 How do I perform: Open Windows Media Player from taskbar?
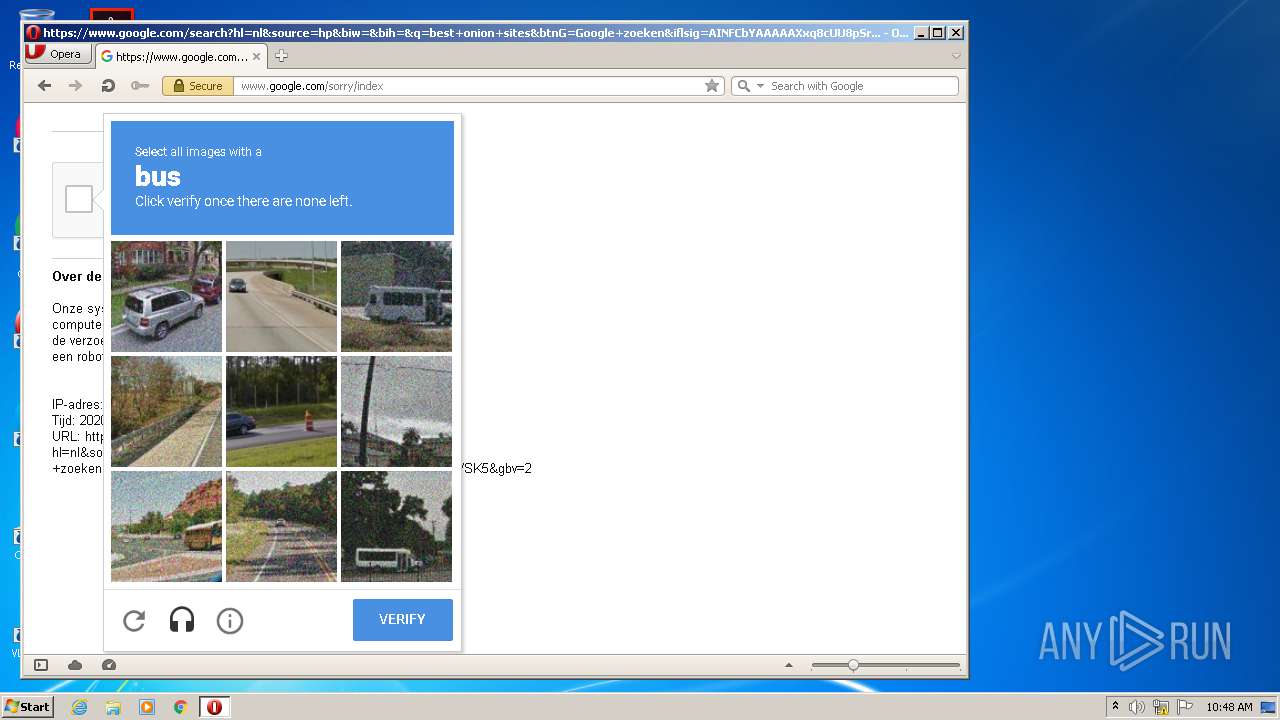coord(147,707)
